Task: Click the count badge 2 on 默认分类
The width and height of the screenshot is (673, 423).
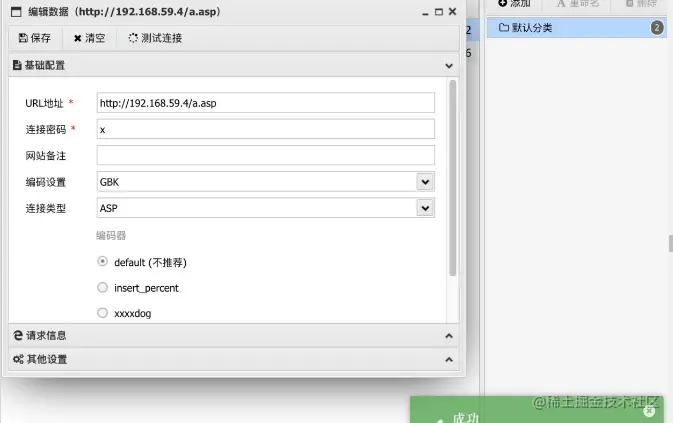Action: click(x=657, y=28)
